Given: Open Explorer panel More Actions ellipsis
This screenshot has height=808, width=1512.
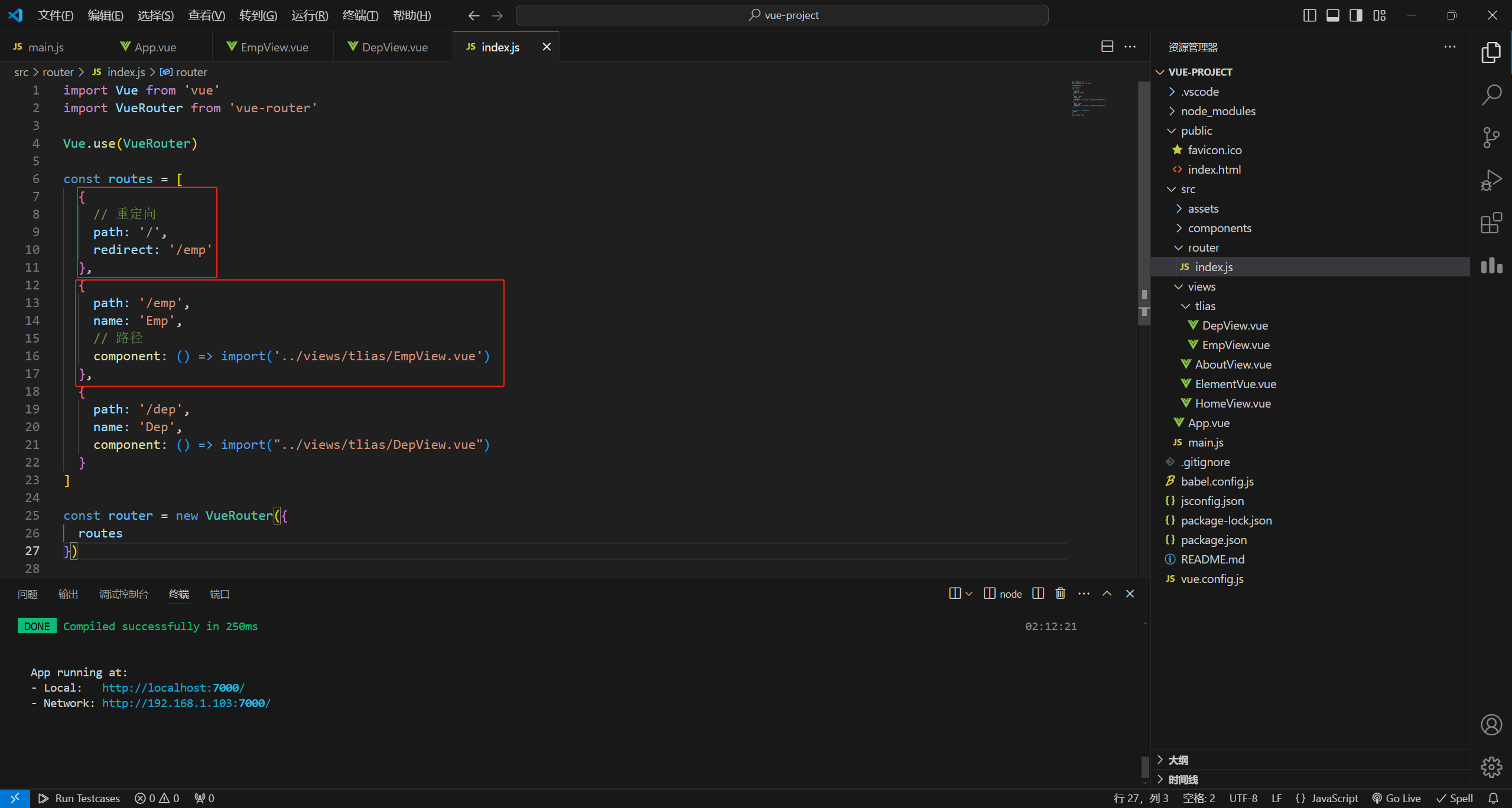Looking at the screenshot, I should (1449, 47).
